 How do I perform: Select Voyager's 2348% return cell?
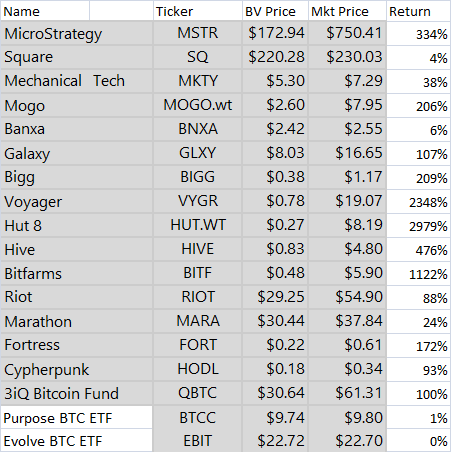pyautogui.click(x=418, y=202)
